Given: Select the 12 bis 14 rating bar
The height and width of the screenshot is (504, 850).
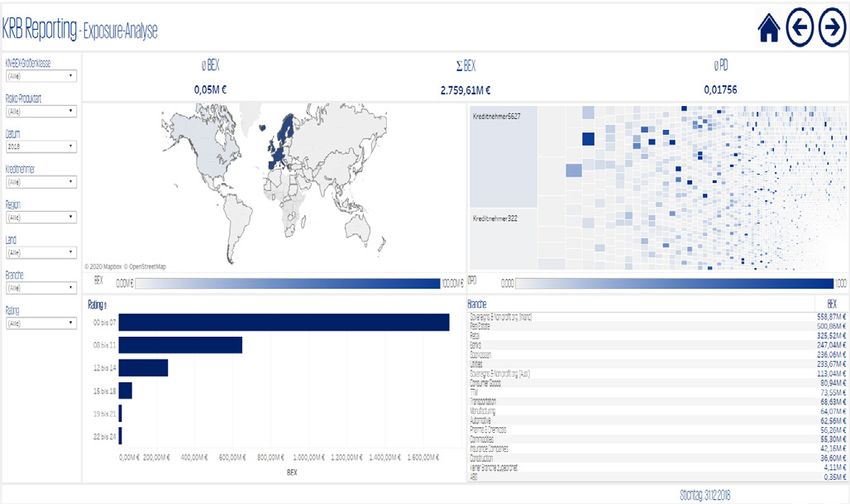Looking at the screenshot, I should pyautogui.click(x=143, y=368).
